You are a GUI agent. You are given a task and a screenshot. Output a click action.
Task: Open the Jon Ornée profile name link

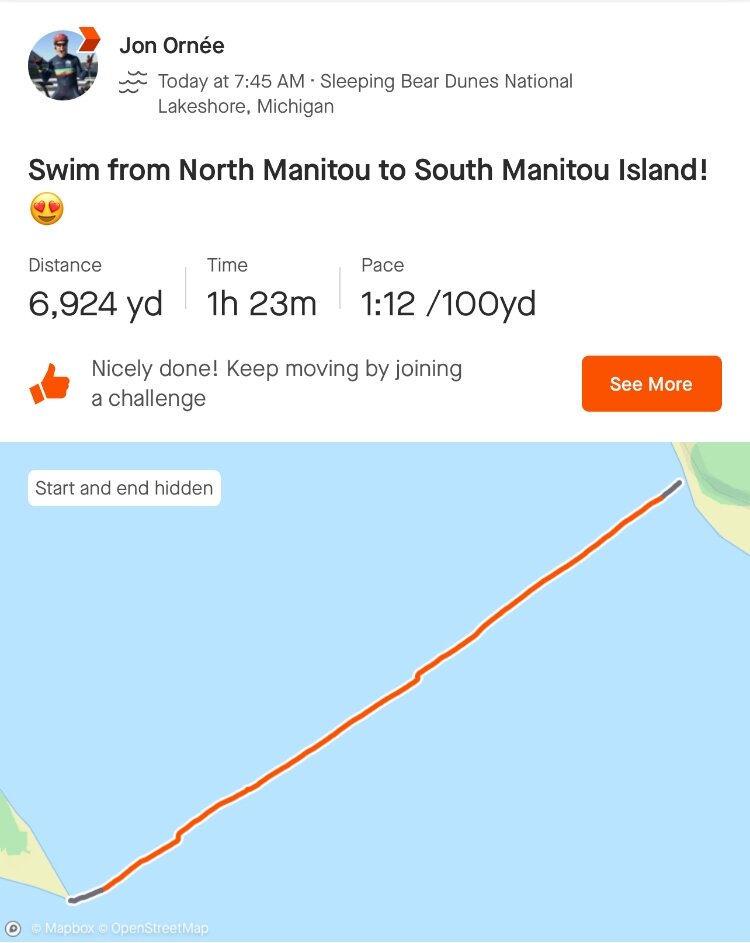pos(171,45)
